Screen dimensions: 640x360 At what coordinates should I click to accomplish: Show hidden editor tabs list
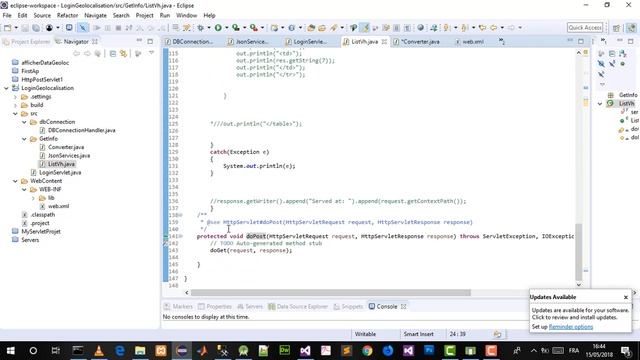[502, 41]
